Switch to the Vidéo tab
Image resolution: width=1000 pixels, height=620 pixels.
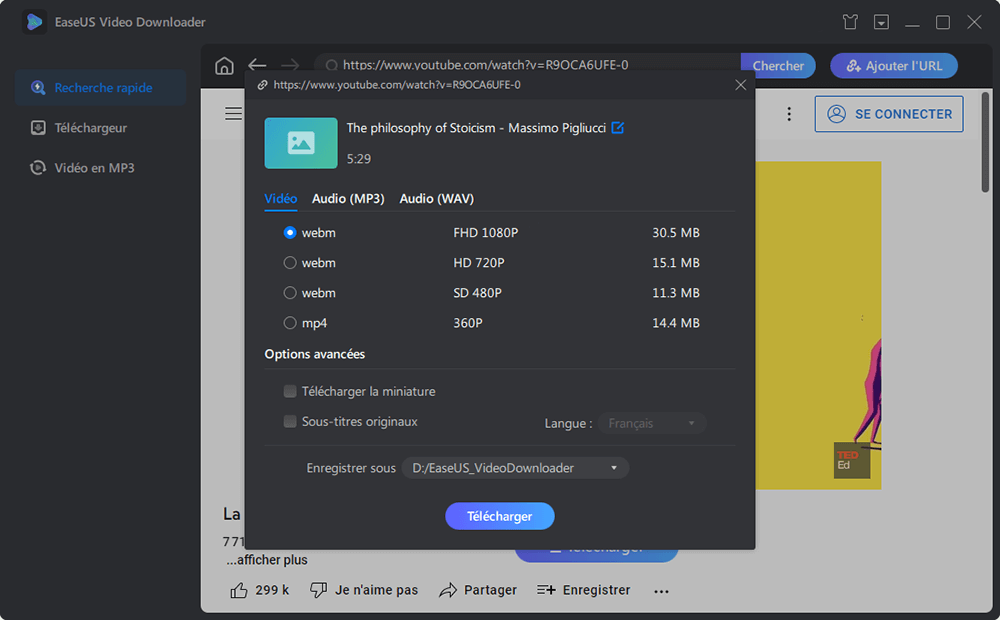[x=281, y=198]
